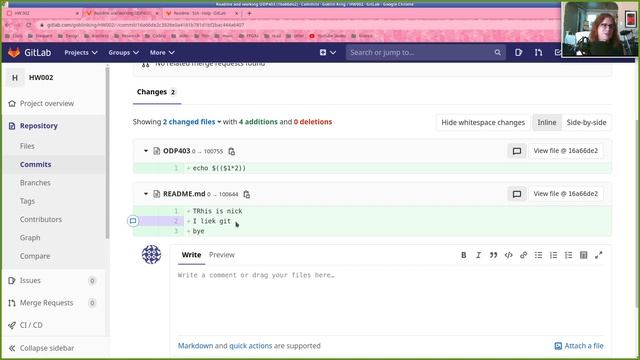The image size is (640, 360).
Task: Open Merge Requests in sidebar
Action: pos(47,303)
